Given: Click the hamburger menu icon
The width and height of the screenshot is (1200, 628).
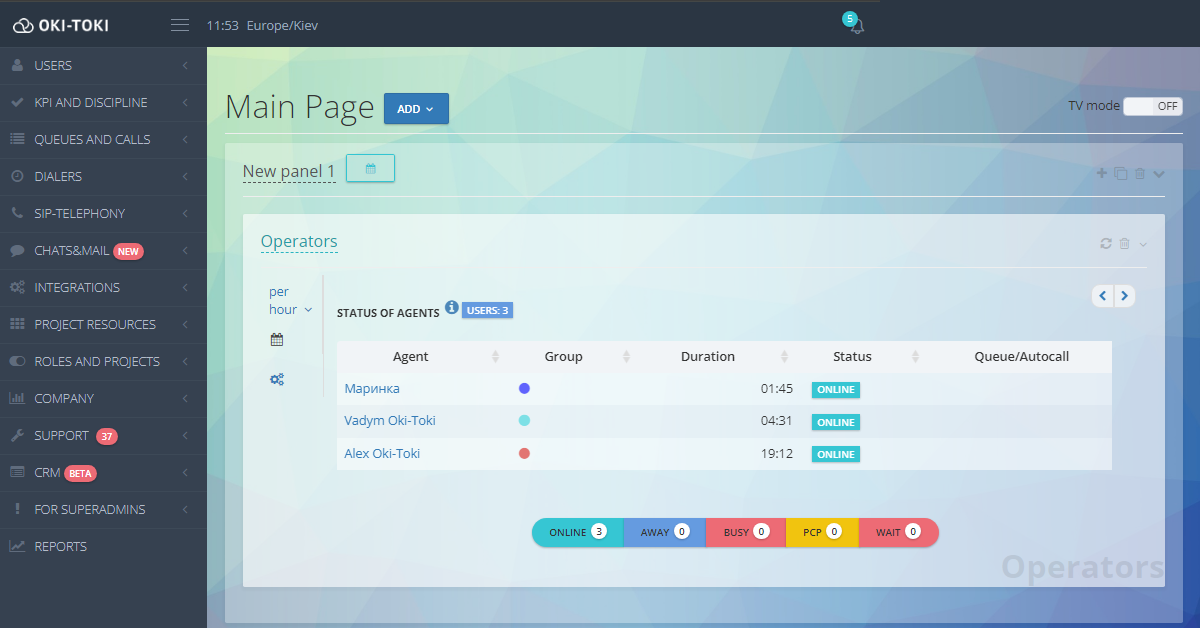Looking at the screenshot, I should click(180, 25).
